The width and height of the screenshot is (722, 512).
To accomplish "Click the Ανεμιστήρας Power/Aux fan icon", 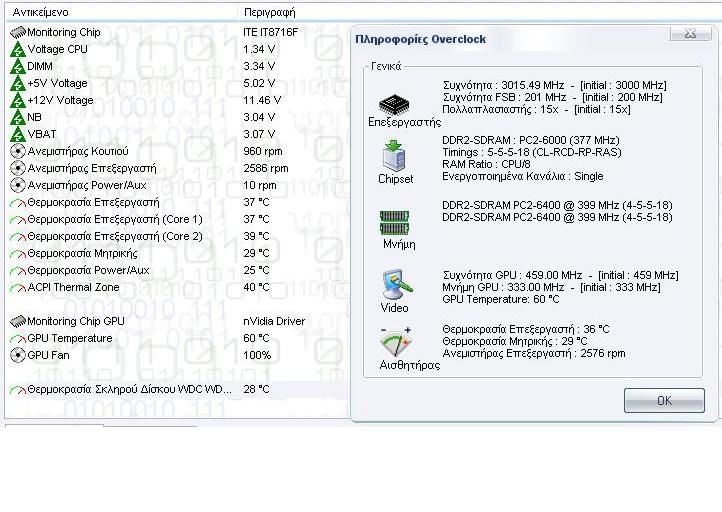I will click(x=17, y=186).
